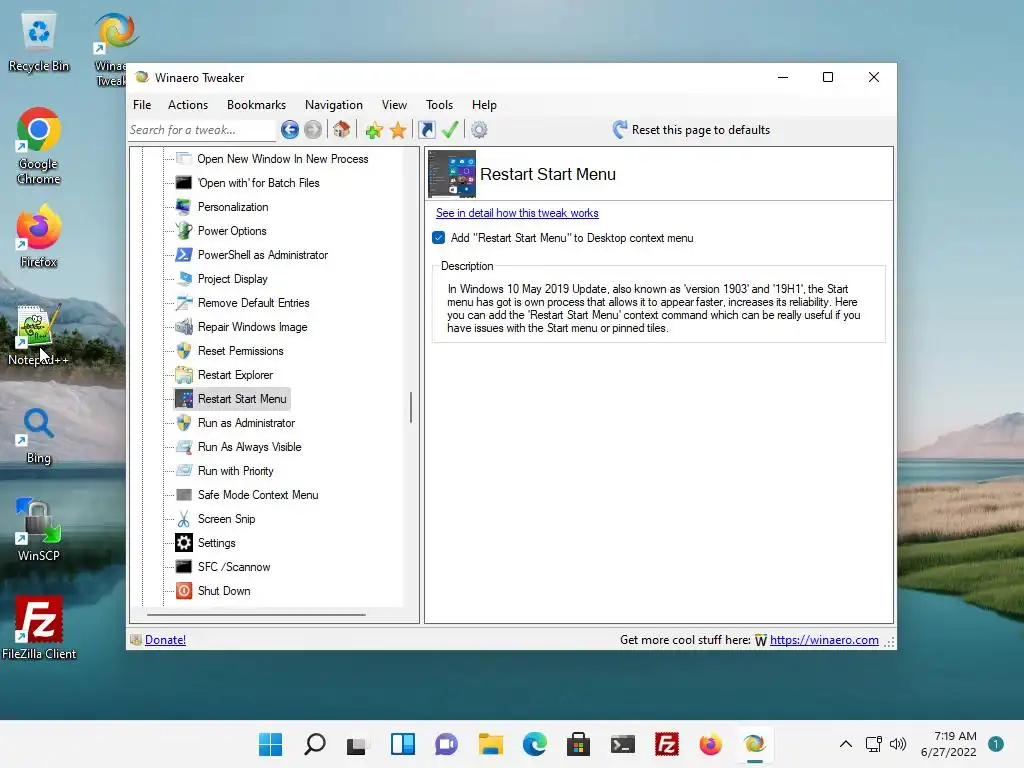Open the https://winaero.com link
The height and width of the screenshot is (768, 1024).
[x=824, y=640]
